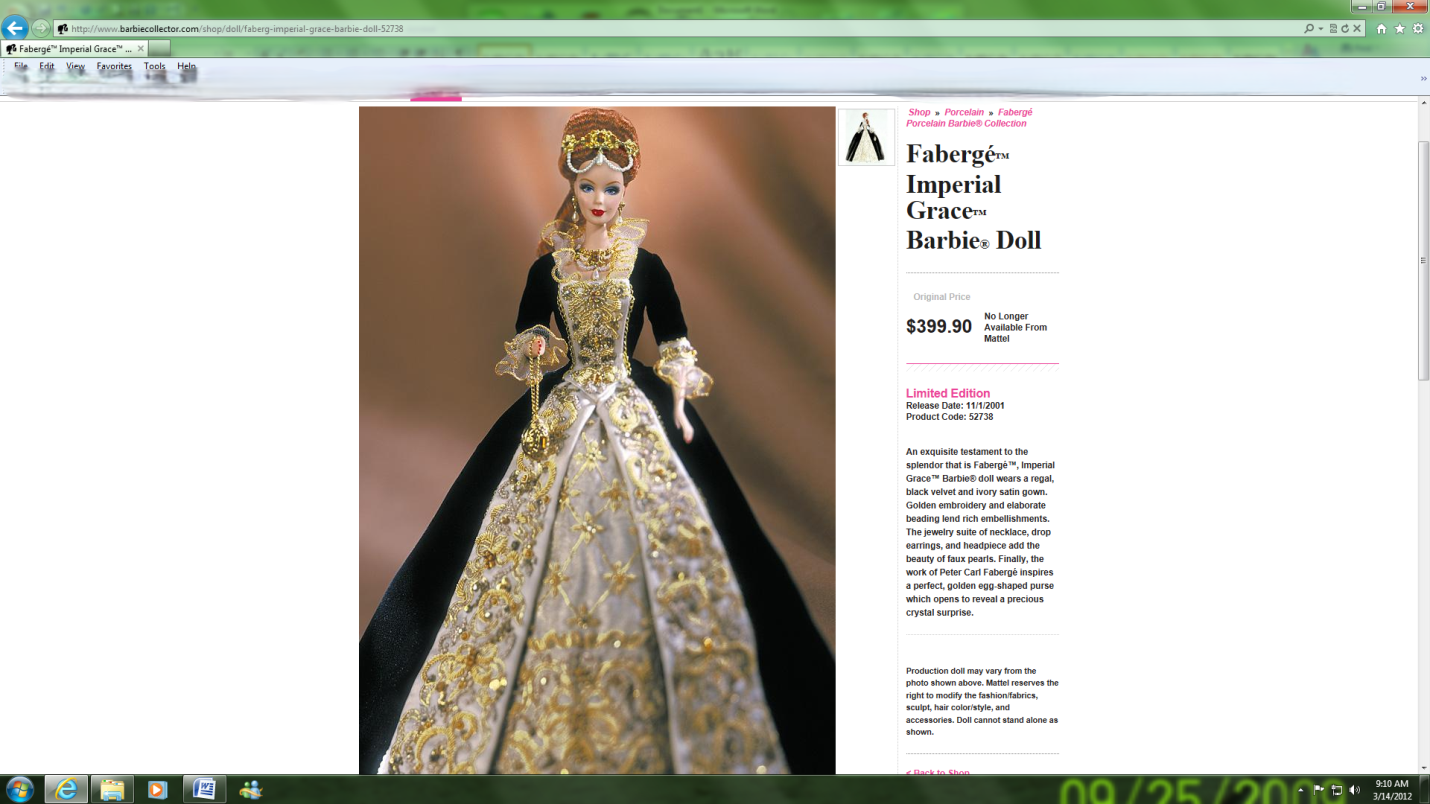
Task: Click the Original Price label
Action: 942,297
